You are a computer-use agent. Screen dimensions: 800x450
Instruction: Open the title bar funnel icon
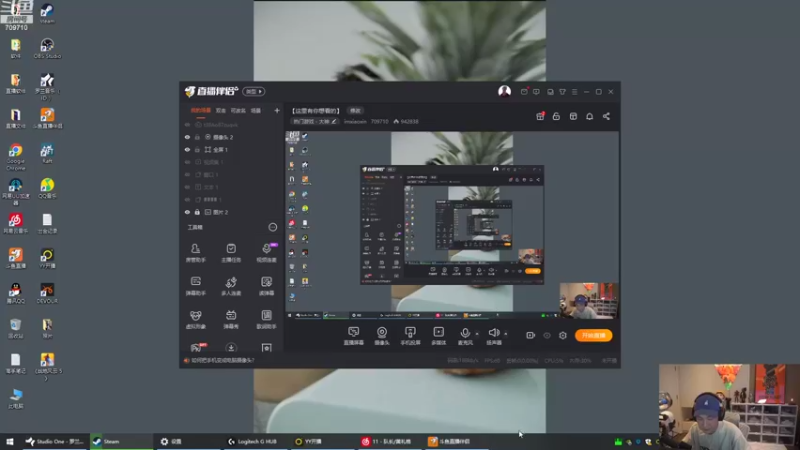pyautogui.click(x=562, y=92)
